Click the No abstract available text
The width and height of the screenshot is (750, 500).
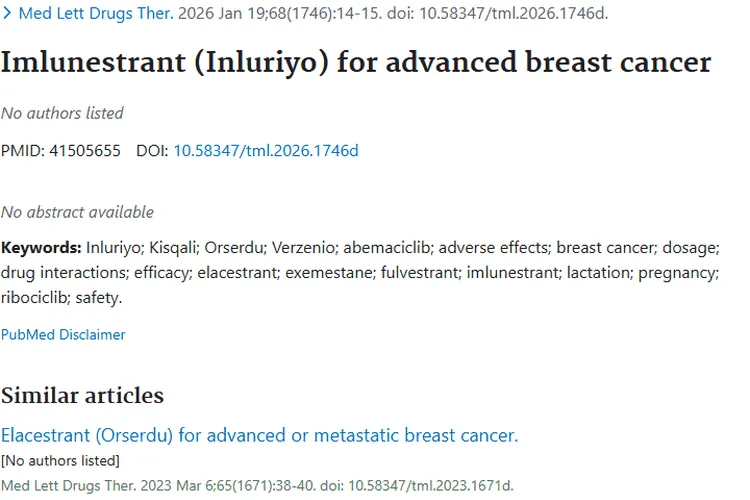[x=77, y=212]
